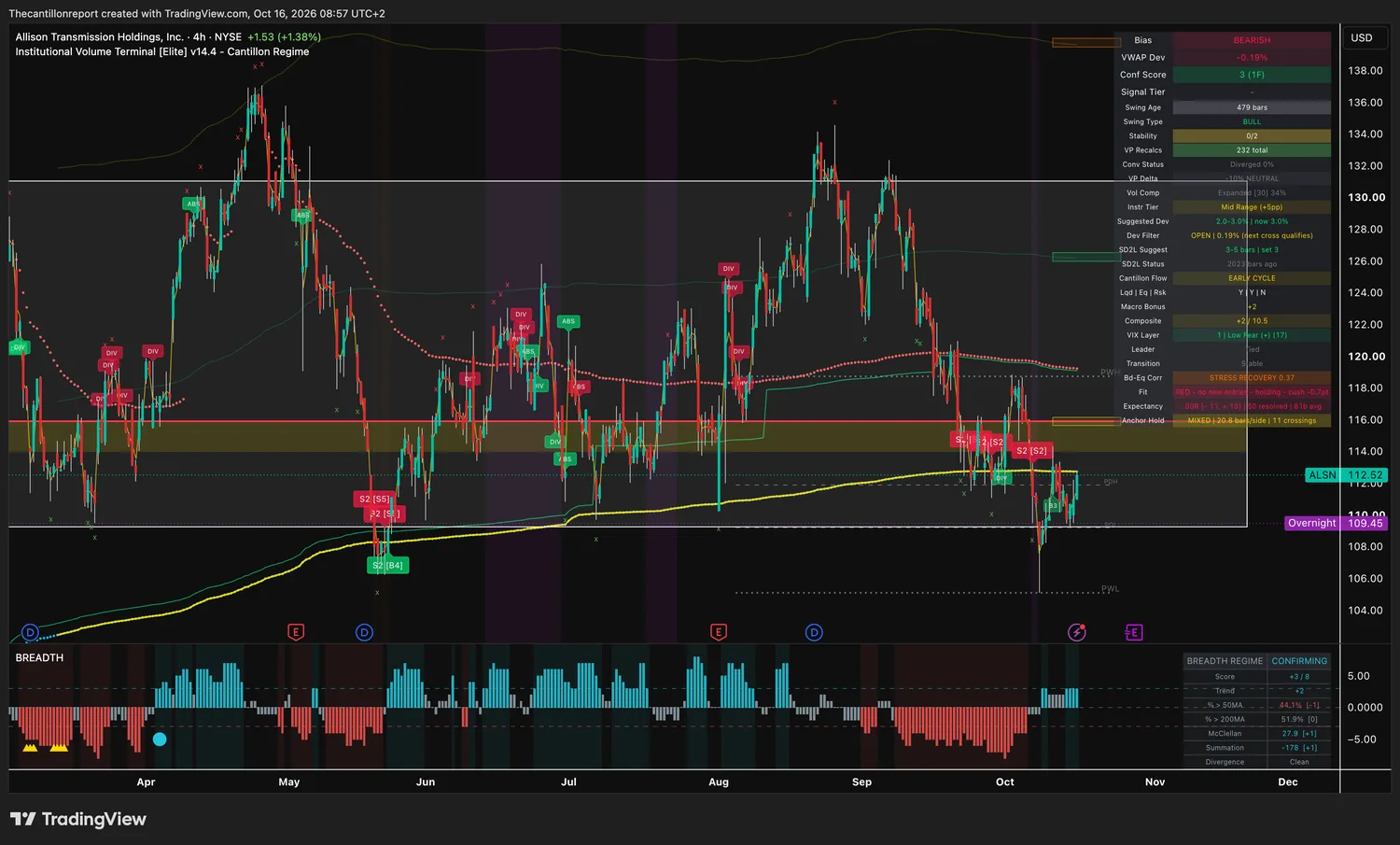This screenshot has height=845, width=1400.
Task: Click the Allison Transmission Holdings symbol title
Action: [99, 37]
